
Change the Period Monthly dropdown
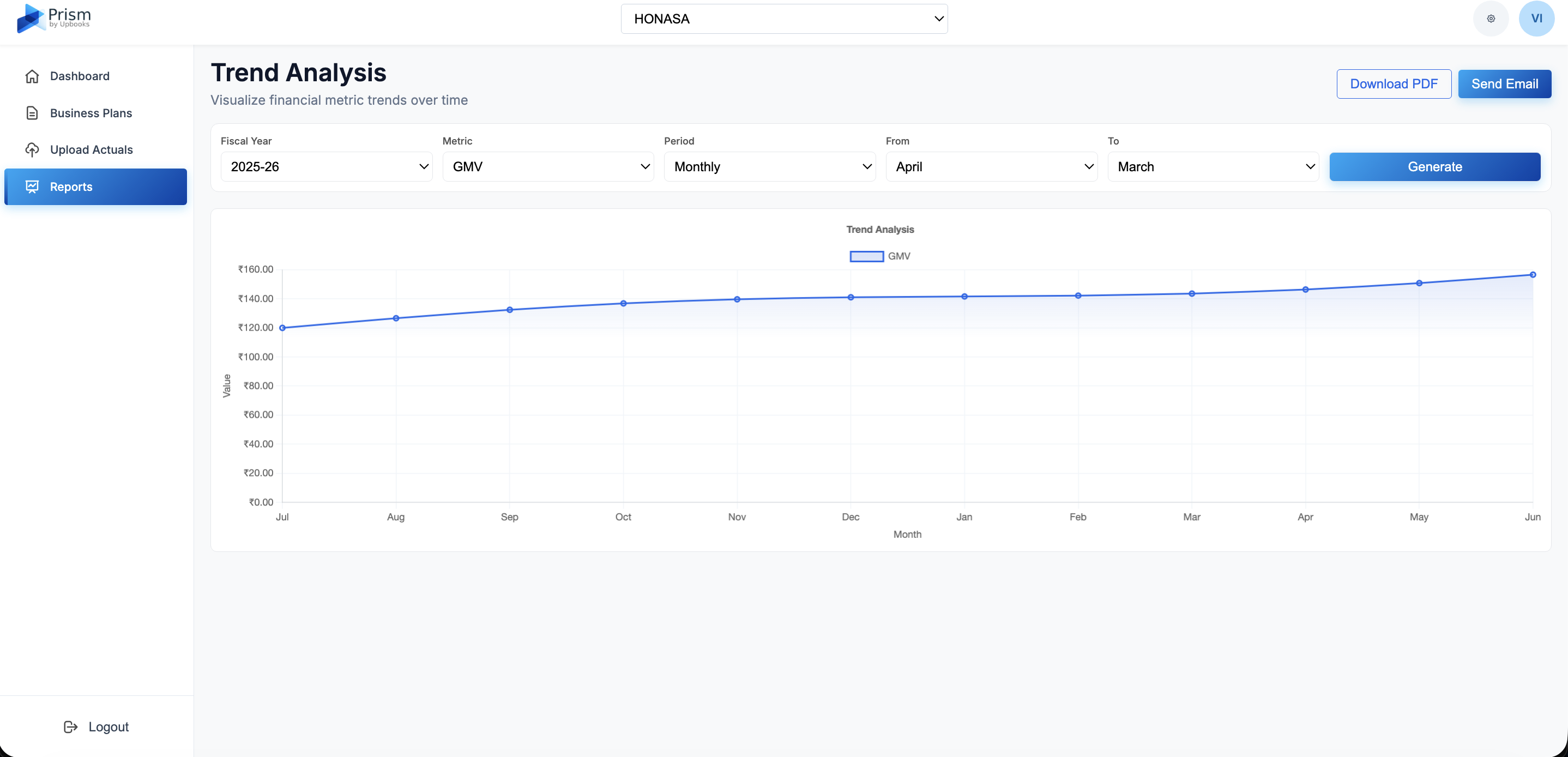pyautogui.click(x=769, y=167)
